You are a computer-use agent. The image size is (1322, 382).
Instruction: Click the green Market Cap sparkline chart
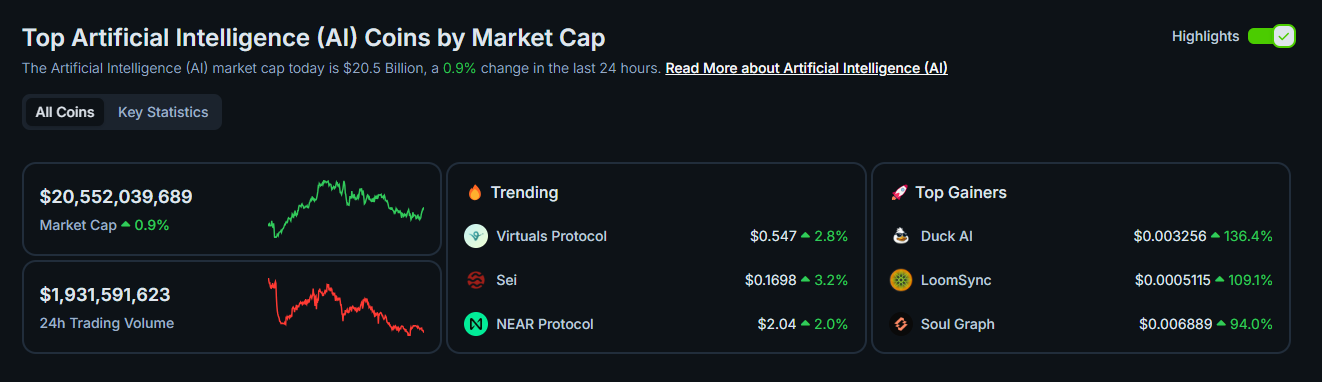(346, 207)
